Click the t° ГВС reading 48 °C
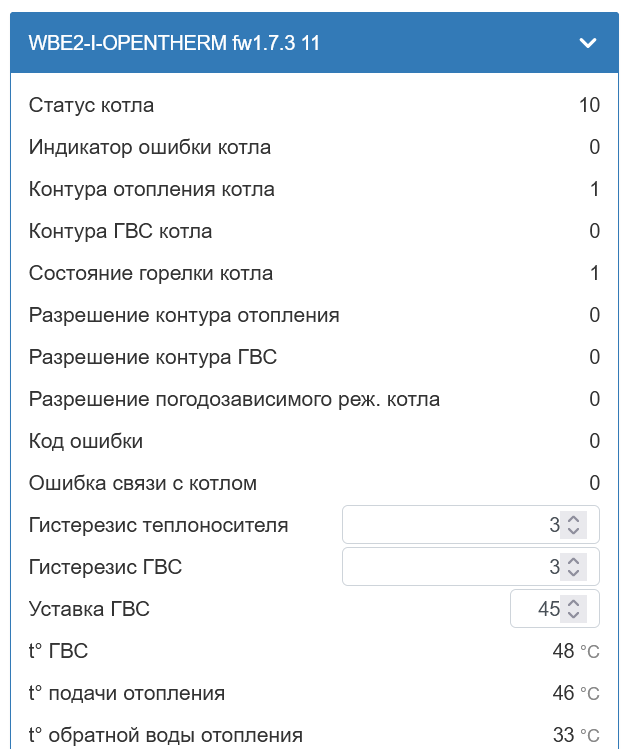The image size is (629, 749). coord(575,651)
